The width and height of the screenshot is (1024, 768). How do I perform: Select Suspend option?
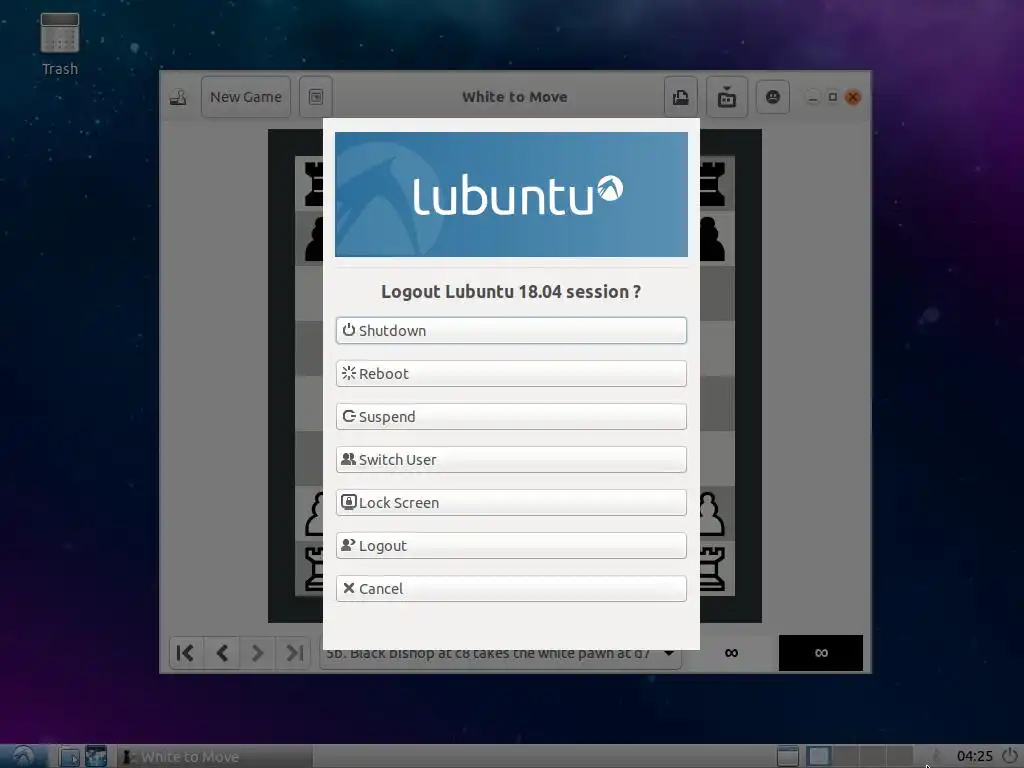[511, 417]
